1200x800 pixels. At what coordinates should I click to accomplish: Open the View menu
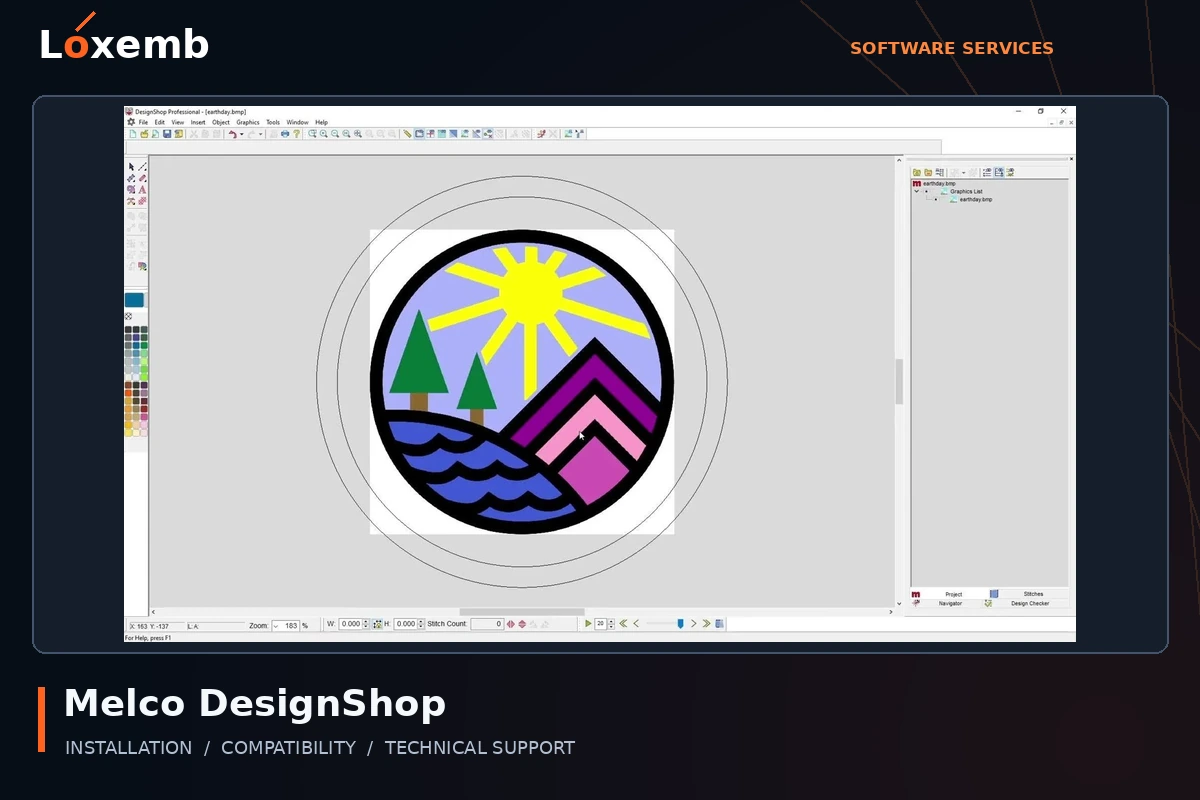pyautogui.click(x=178, y=122)
